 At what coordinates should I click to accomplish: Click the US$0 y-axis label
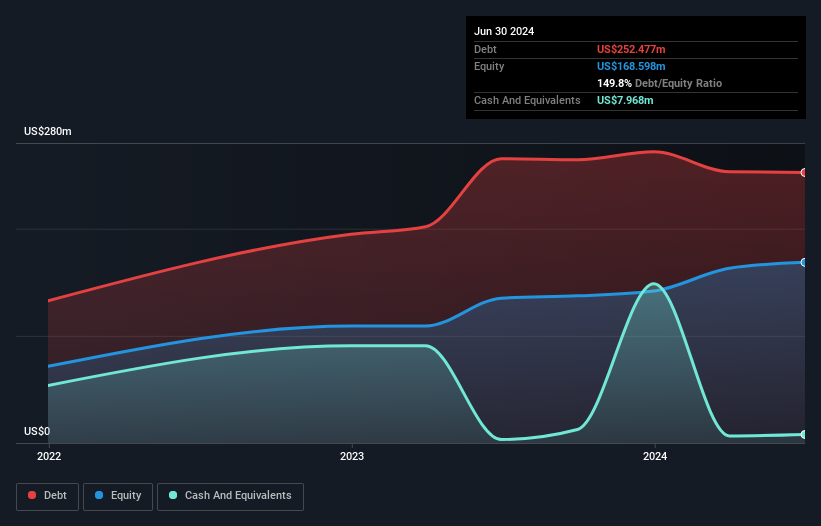(37, 431)
